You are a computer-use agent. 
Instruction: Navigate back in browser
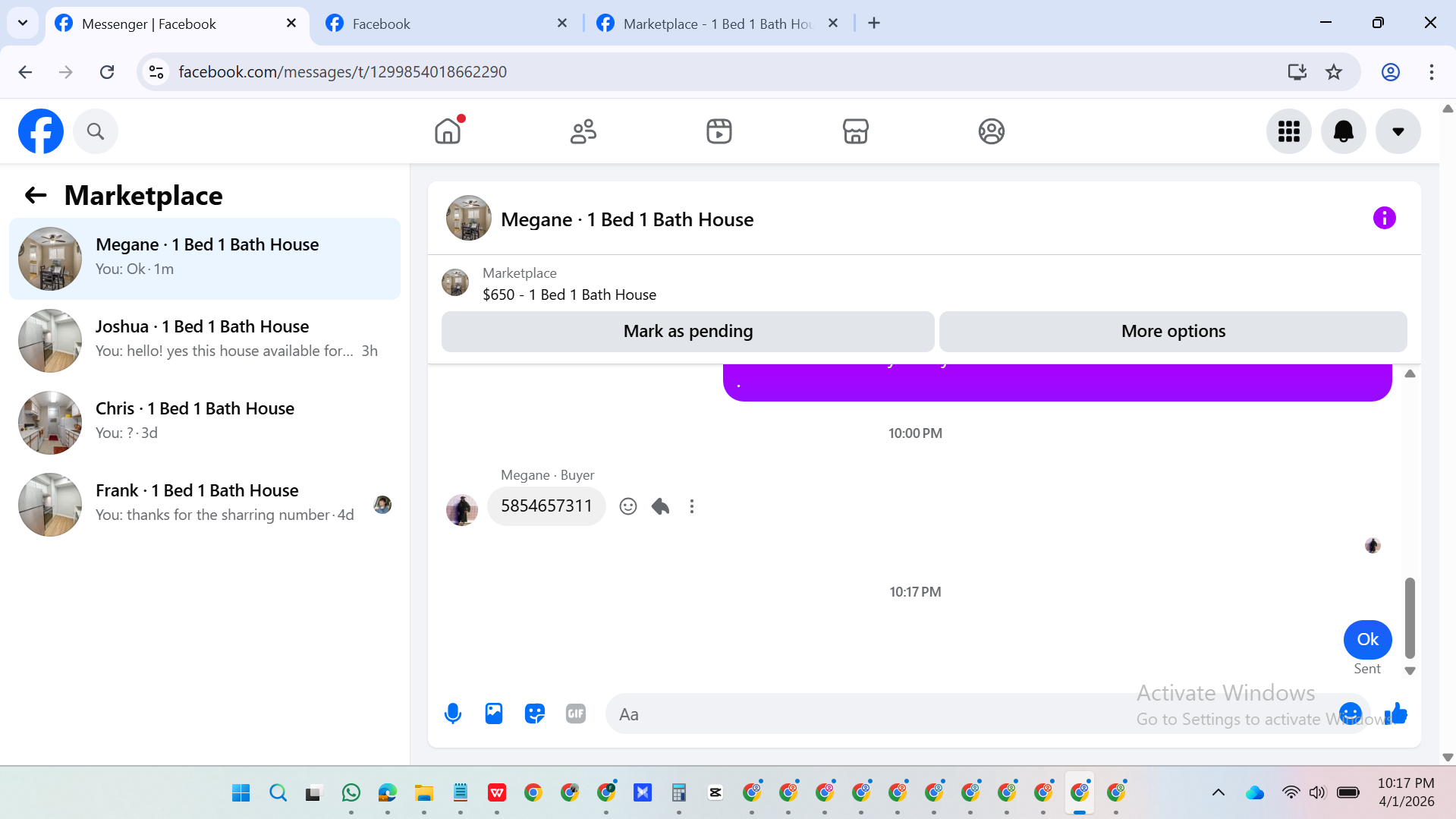tap(25, 72)
